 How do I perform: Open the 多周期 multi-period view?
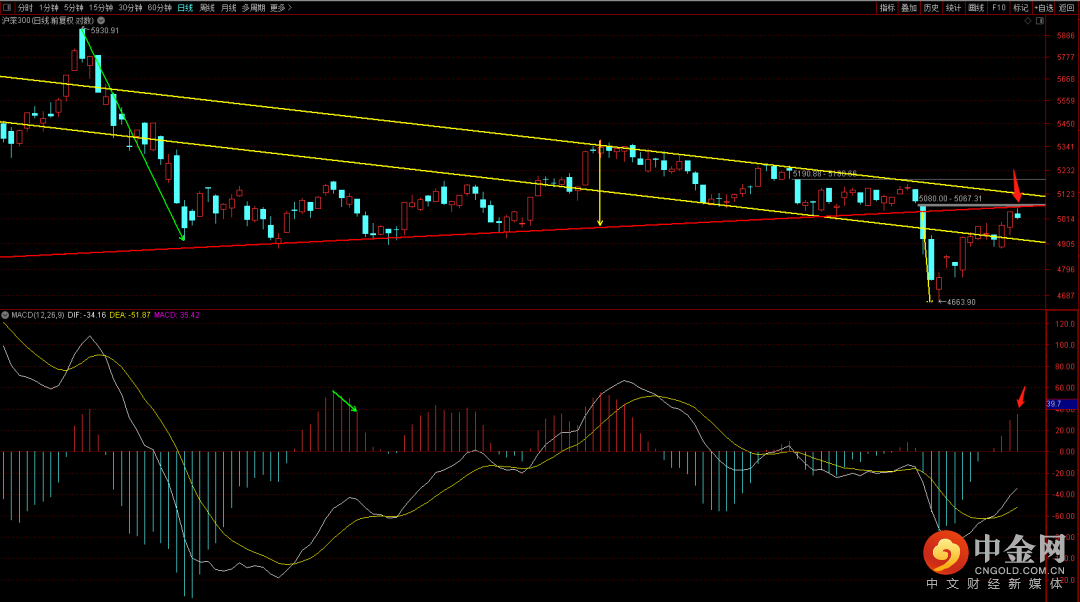253,7
